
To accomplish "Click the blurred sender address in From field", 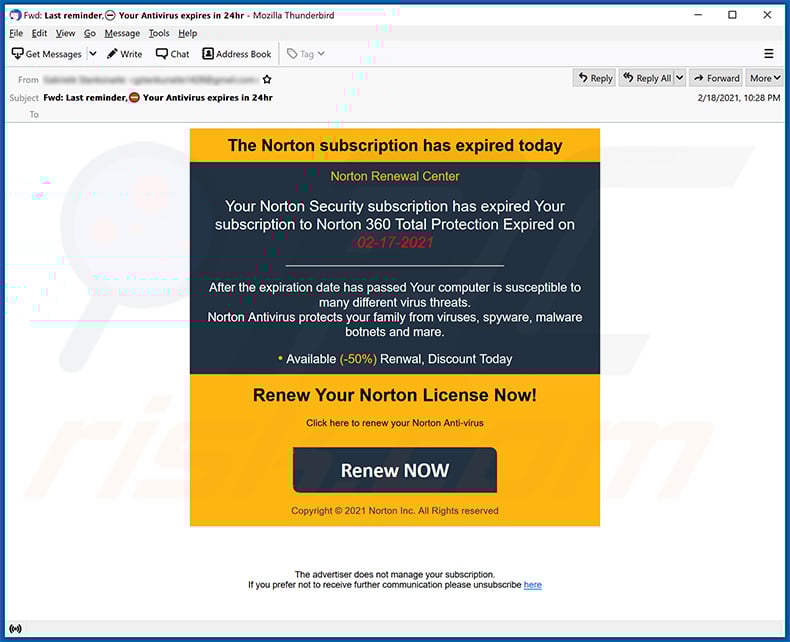I will (151, 80).
